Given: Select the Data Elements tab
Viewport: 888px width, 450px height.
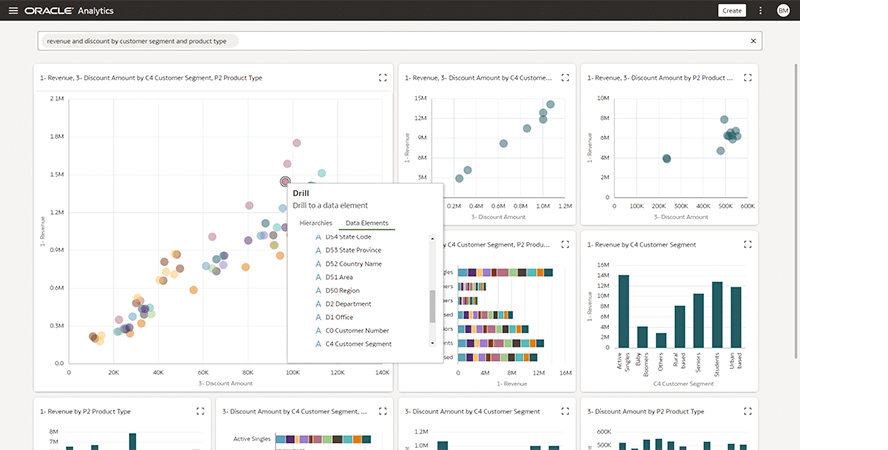Looking at the screenshot, I should (x=365, y=223).
